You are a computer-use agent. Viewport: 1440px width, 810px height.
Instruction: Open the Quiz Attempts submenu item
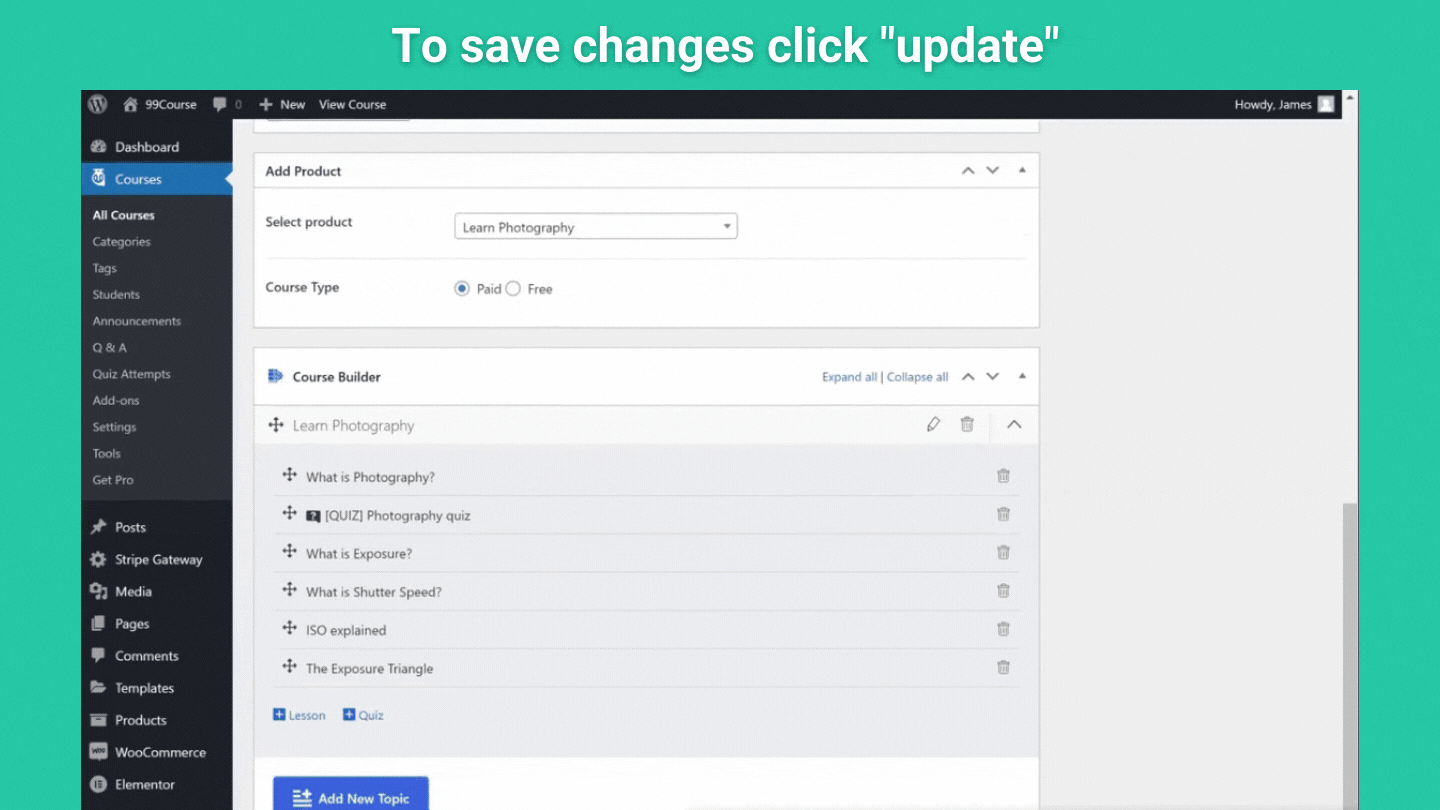coord(132,374)
